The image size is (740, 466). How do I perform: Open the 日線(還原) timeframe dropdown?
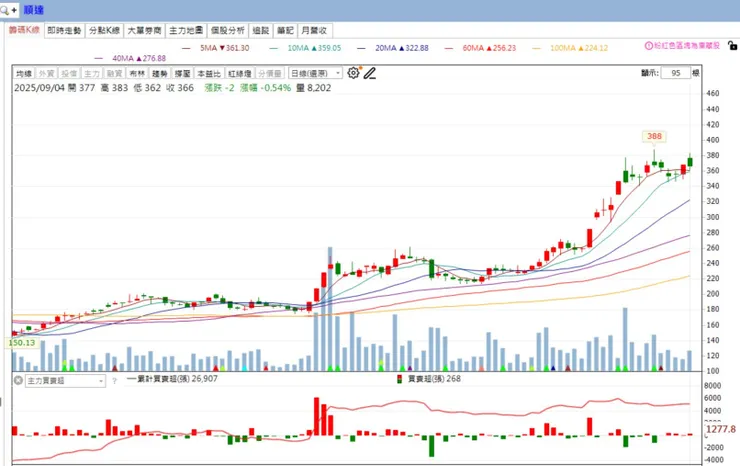pos(315,73)
